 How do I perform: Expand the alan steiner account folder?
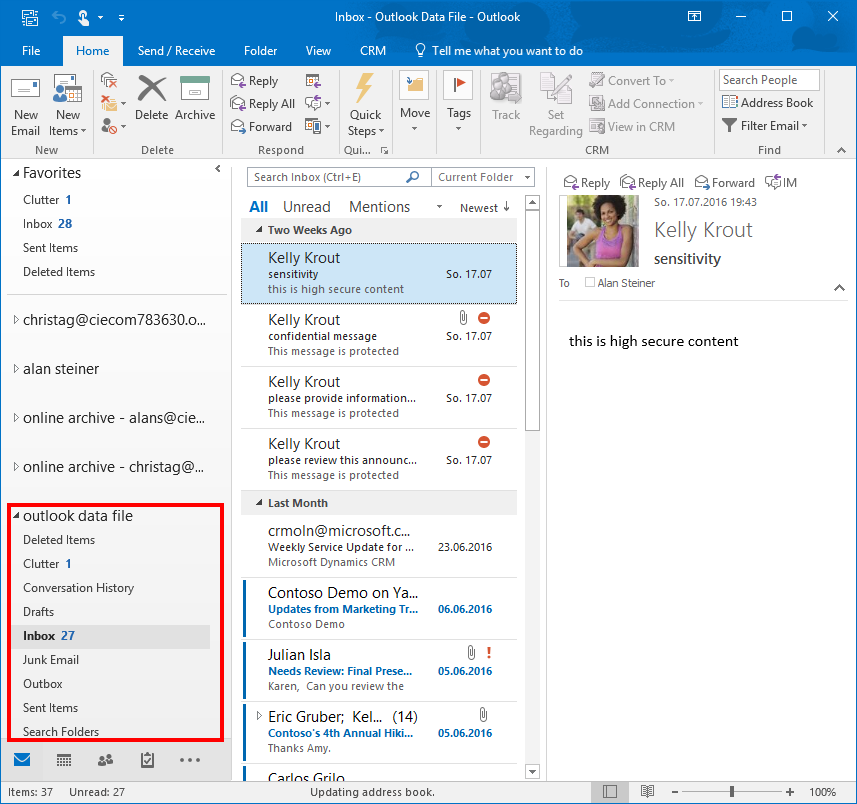pos(16,369)
